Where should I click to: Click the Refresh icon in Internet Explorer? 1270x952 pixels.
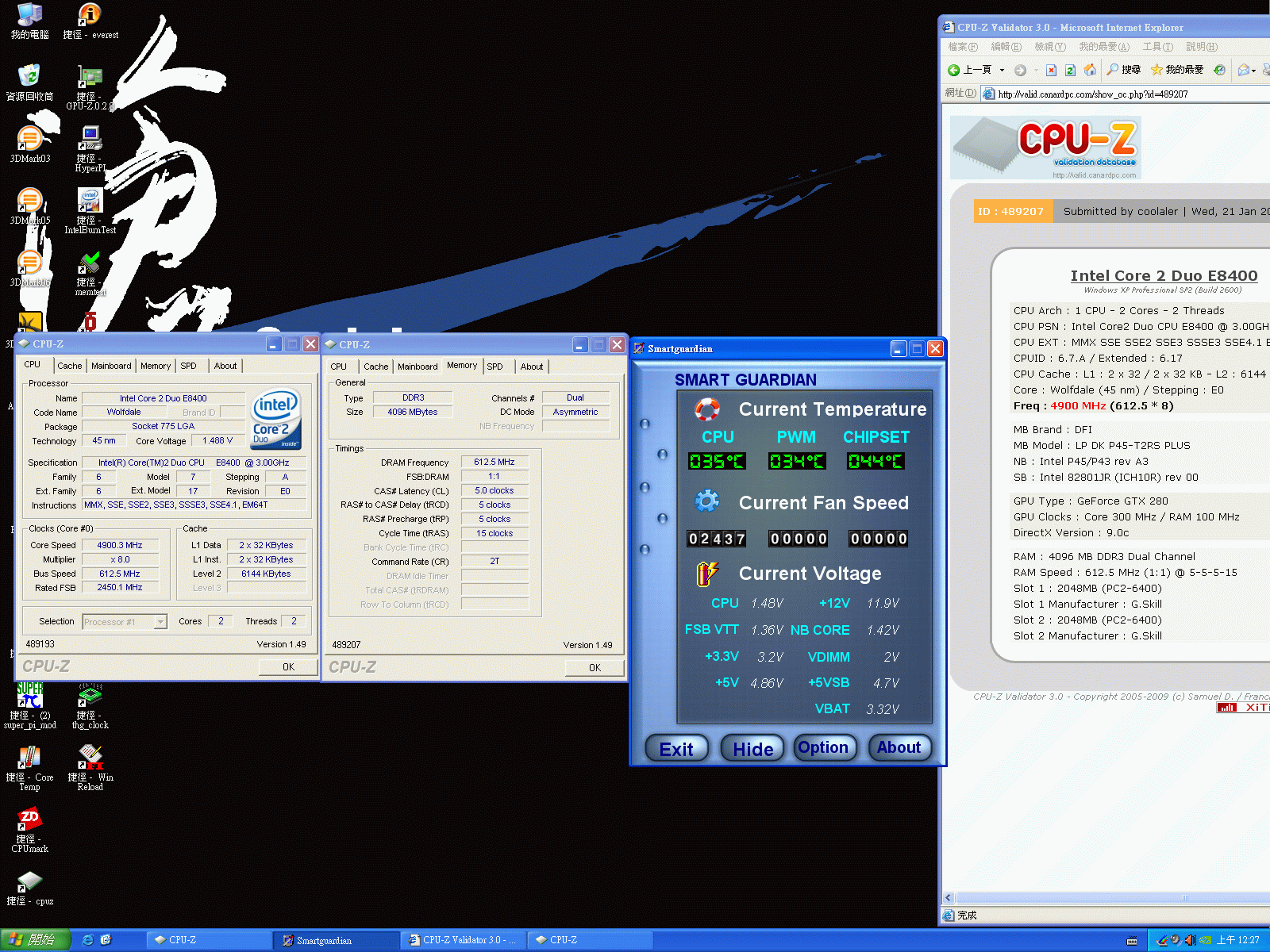coord(1070,70)
